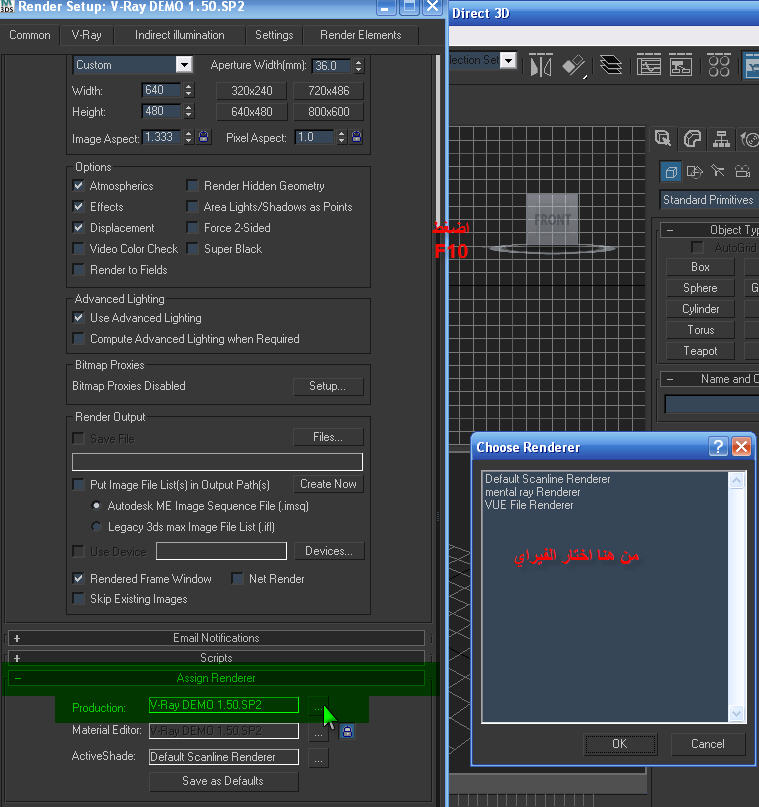
Task: Click the Width spinner arrows
Action: pyautogui.click(x=188, y=90)
